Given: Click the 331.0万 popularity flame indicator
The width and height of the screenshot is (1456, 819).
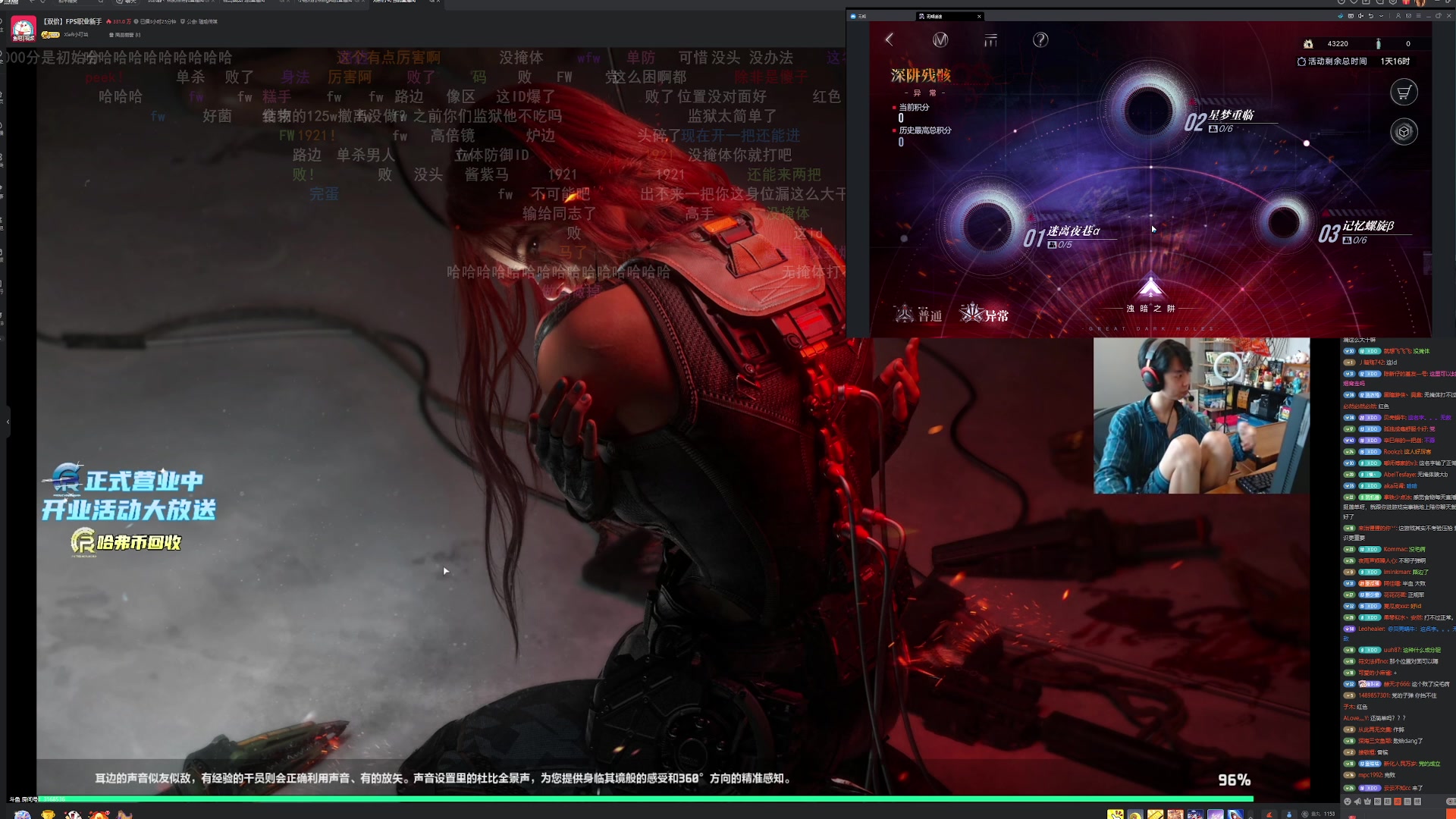Looking at the screenshot, I should click(x=119, y=21).
